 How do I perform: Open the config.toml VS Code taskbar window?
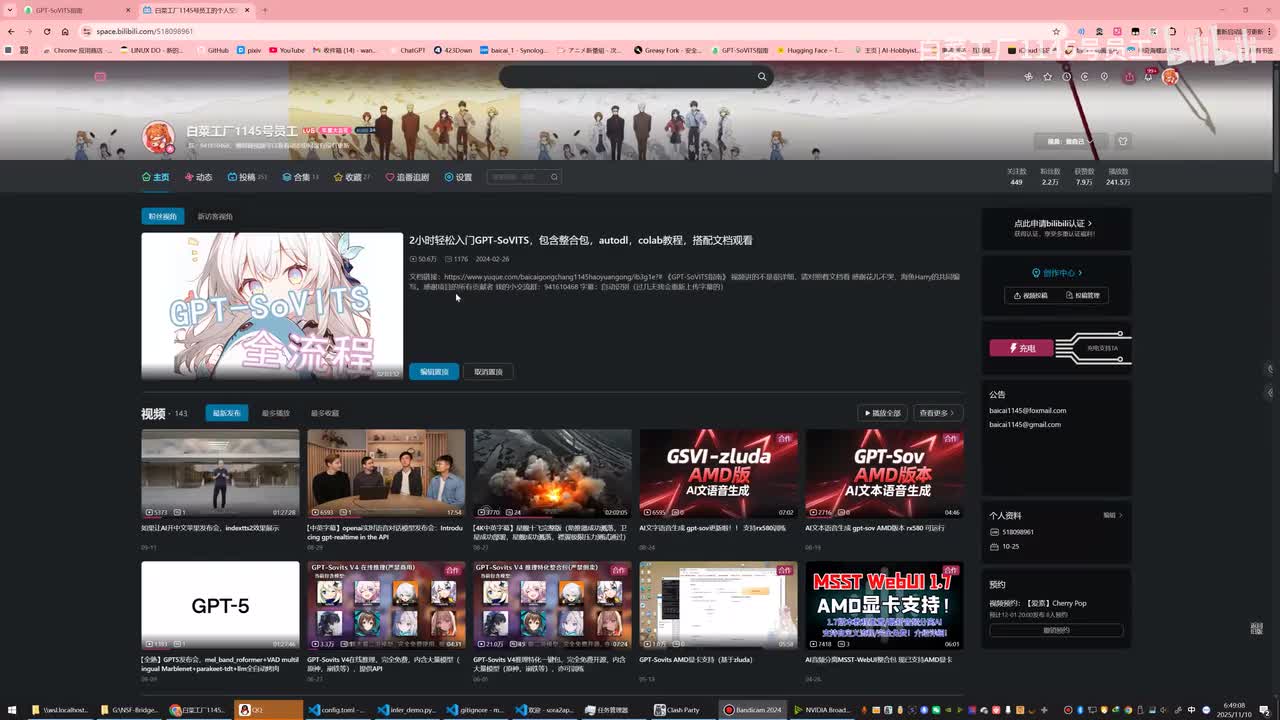[x=338, y=710]
